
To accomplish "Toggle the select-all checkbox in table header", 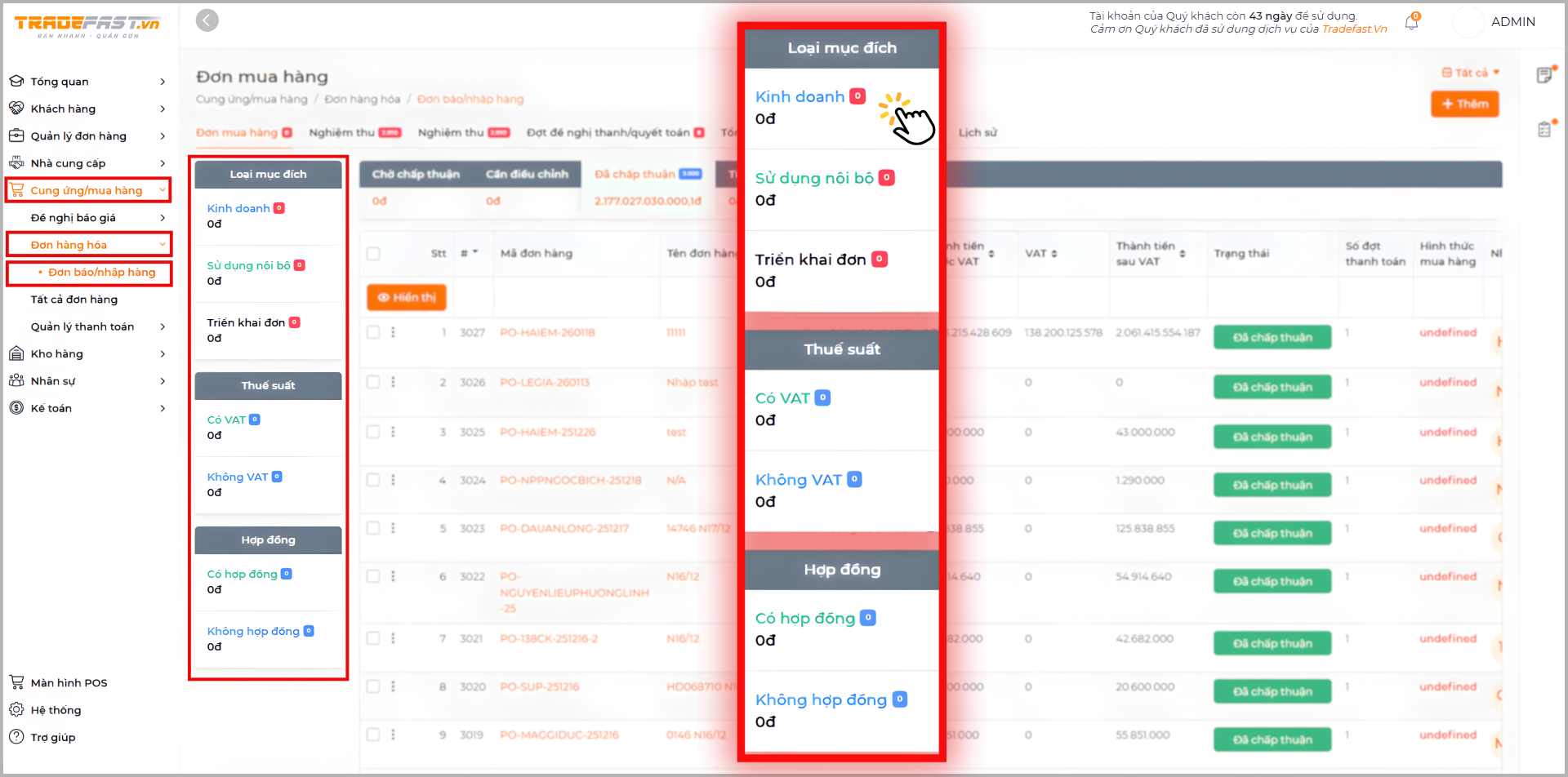I will tap(373, 254).
